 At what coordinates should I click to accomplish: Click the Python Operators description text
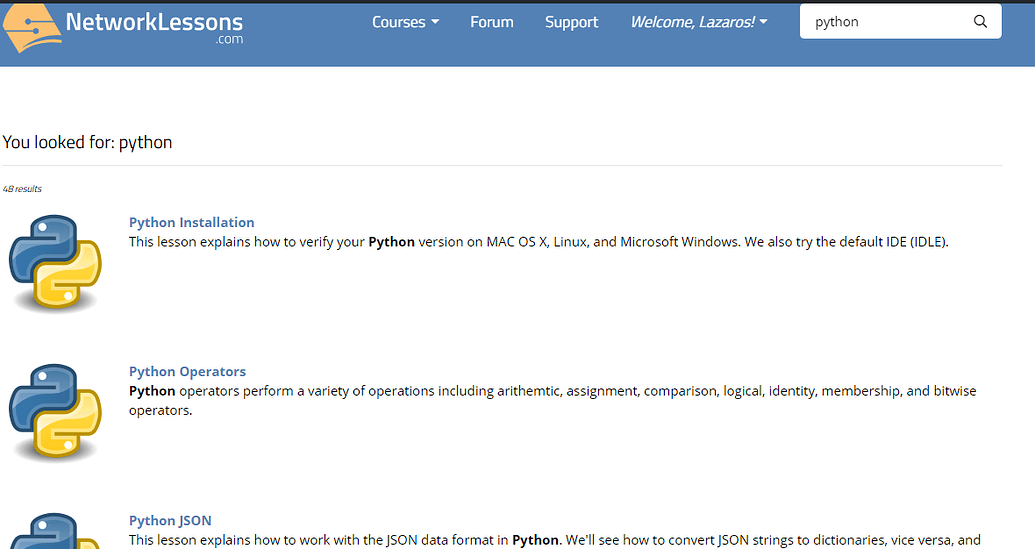pos(552,401)
